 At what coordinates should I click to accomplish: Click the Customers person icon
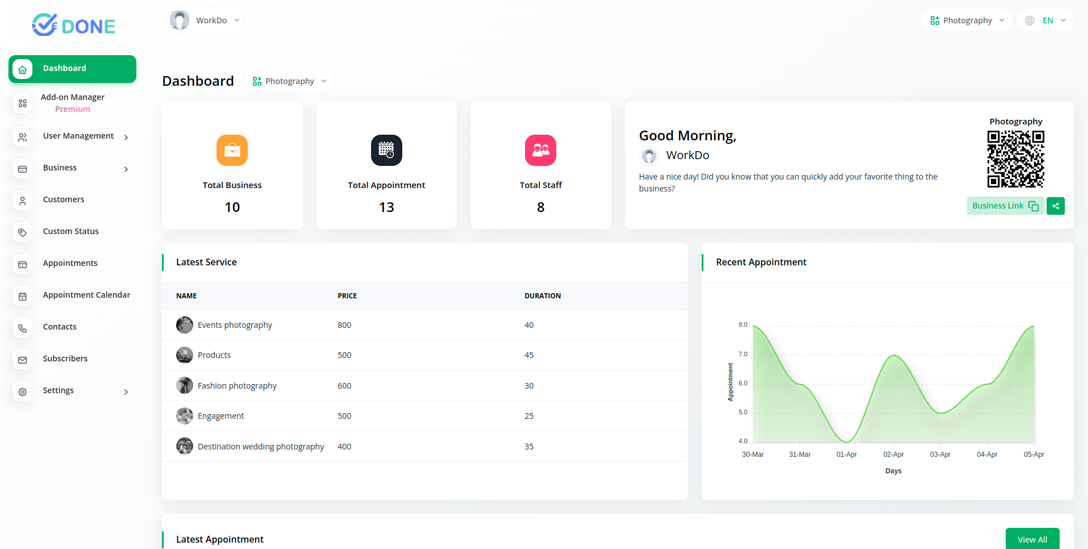pos(22,201)
